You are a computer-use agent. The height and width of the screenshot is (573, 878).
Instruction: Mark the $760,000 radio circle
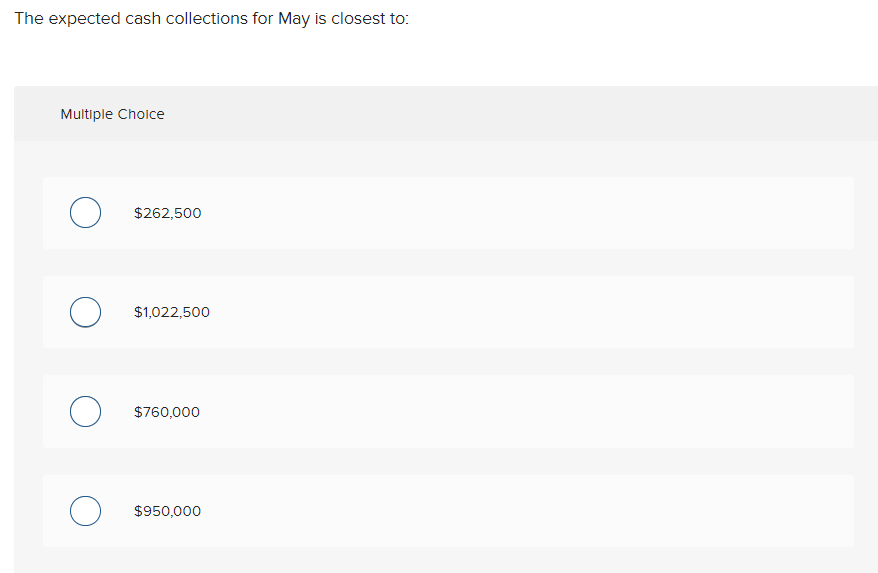[85, 412]
